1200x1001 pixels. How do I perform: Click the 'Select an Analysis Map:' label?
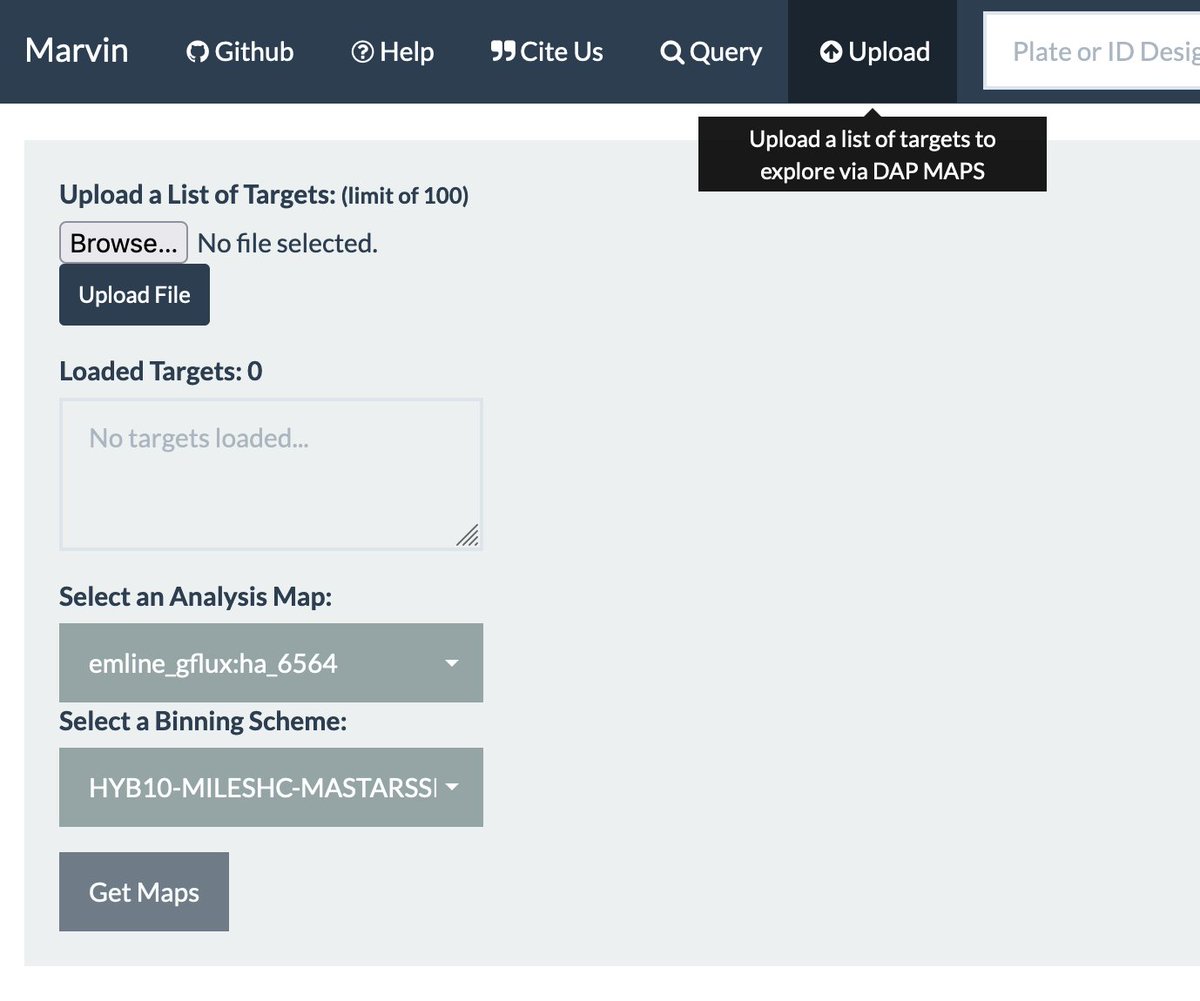195,597
